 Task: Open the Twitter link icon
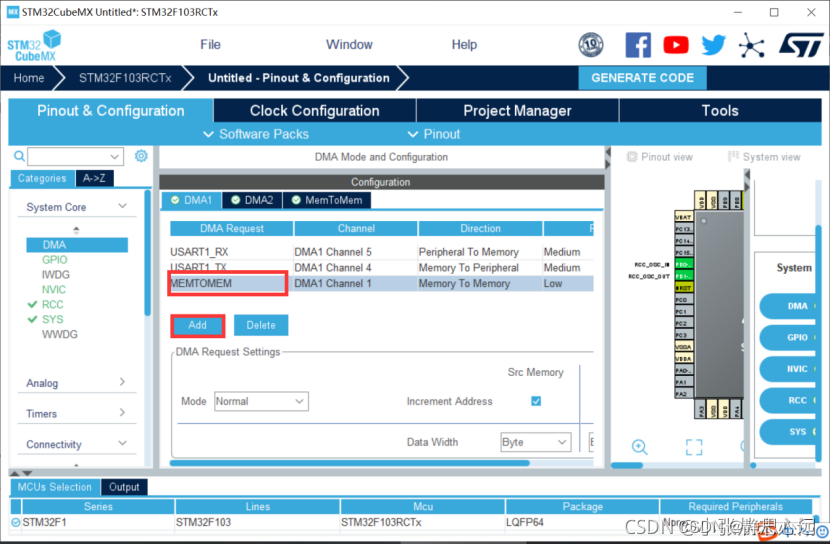[714, 45]
